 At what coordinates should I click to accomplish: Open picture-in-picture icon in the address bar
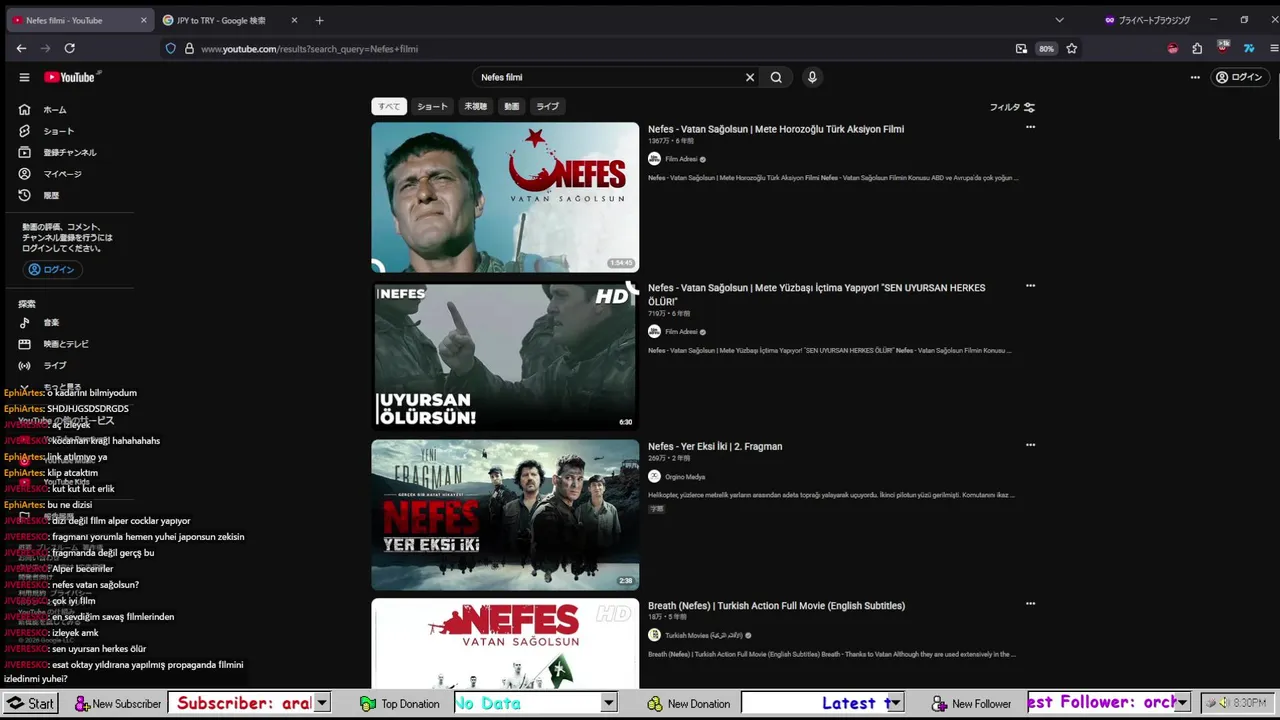[x=1021, y=48]
